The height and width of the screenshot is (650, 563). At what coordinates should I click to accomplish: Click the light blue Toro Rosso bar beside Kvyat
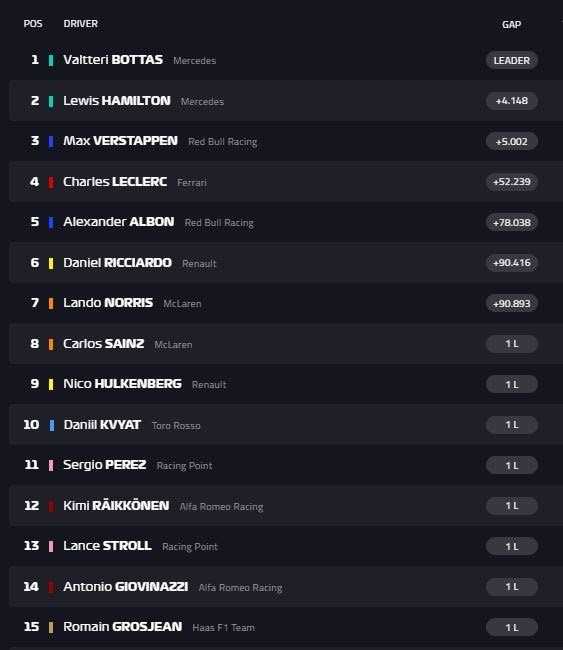(52, 425)
